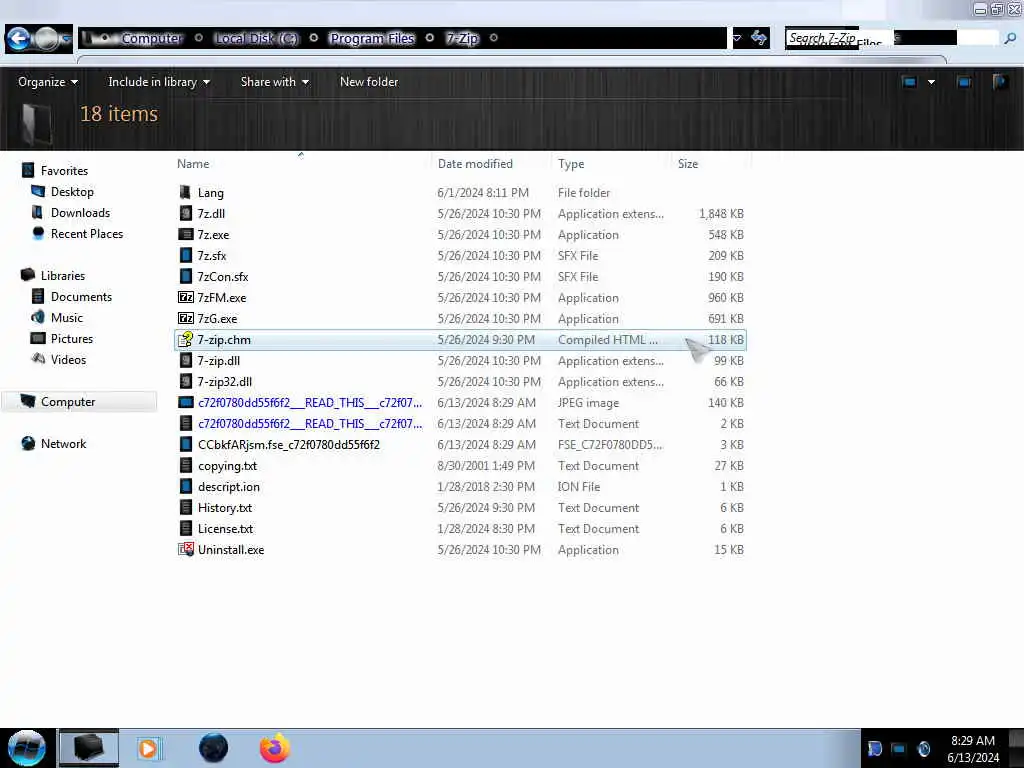Click the address bar refresh icon
This screenshot has width=1024, height=768.
click(758, 38)
